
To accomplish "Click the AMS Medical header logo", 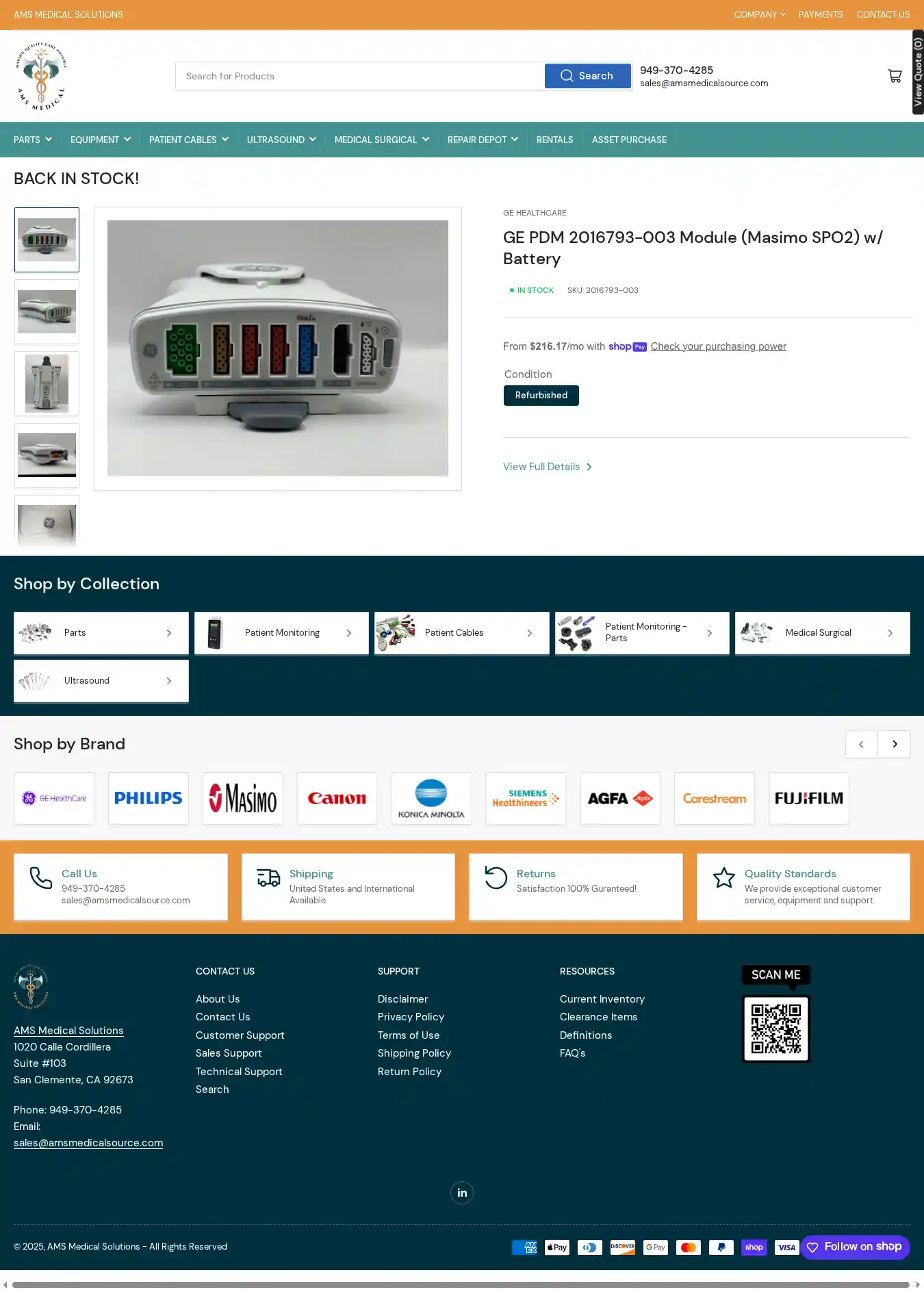I will pos(42,76).
